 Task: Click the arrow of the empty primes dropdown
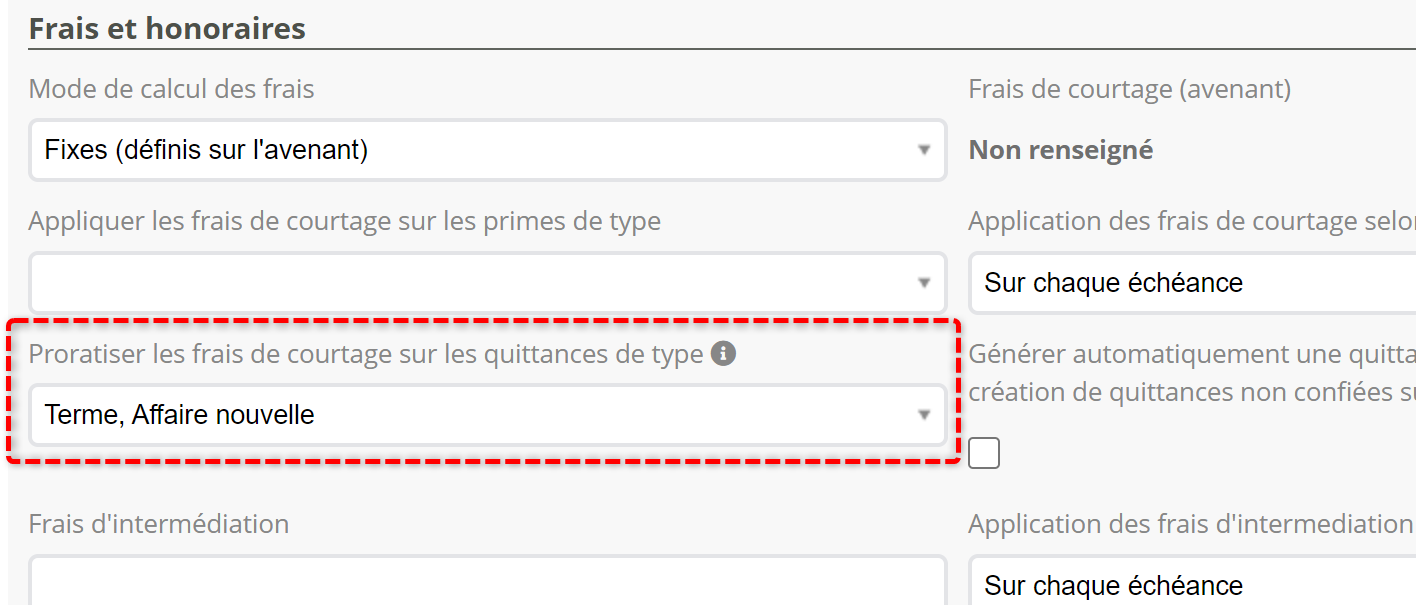tap(924, 283)
